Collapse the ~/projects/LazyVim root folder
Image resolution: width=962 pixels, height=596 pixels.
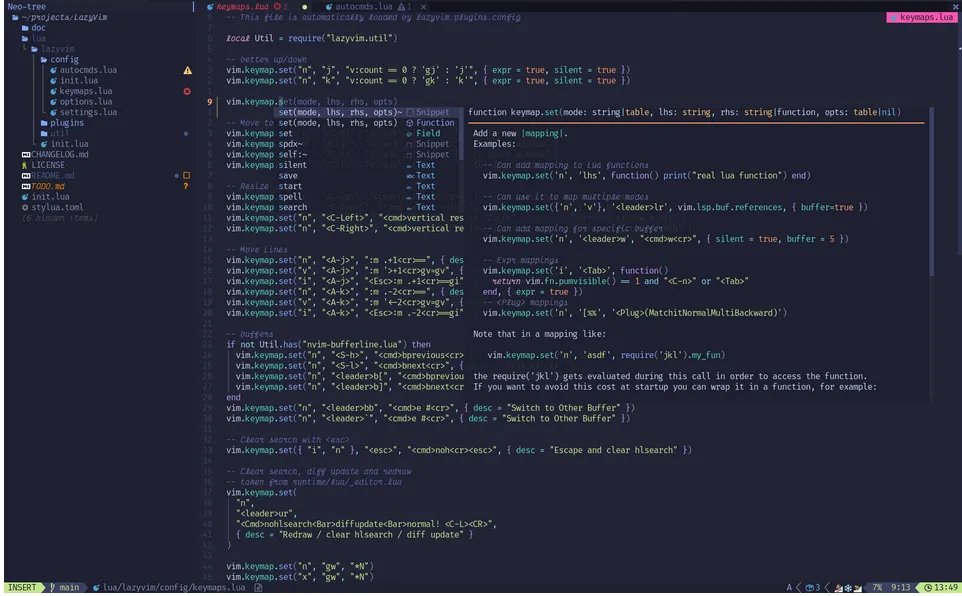15,17
